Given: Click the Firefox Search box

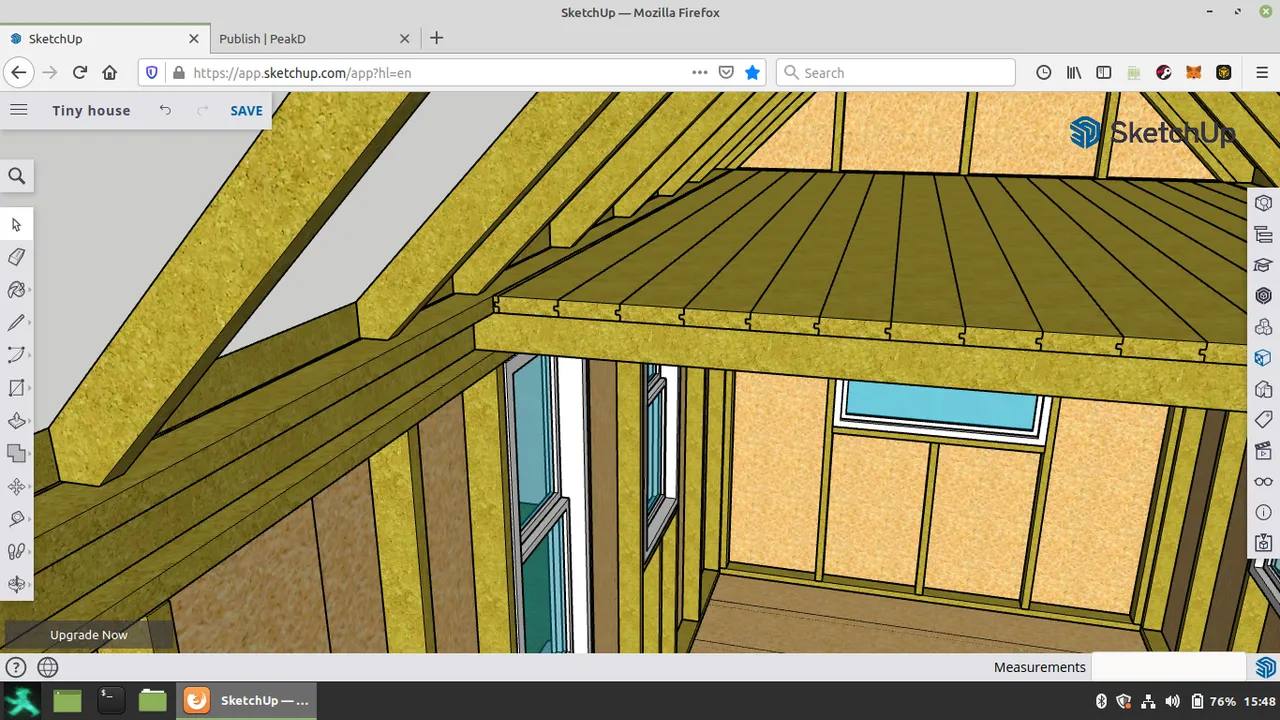Looking at the screenshot, I should point(896,73).
